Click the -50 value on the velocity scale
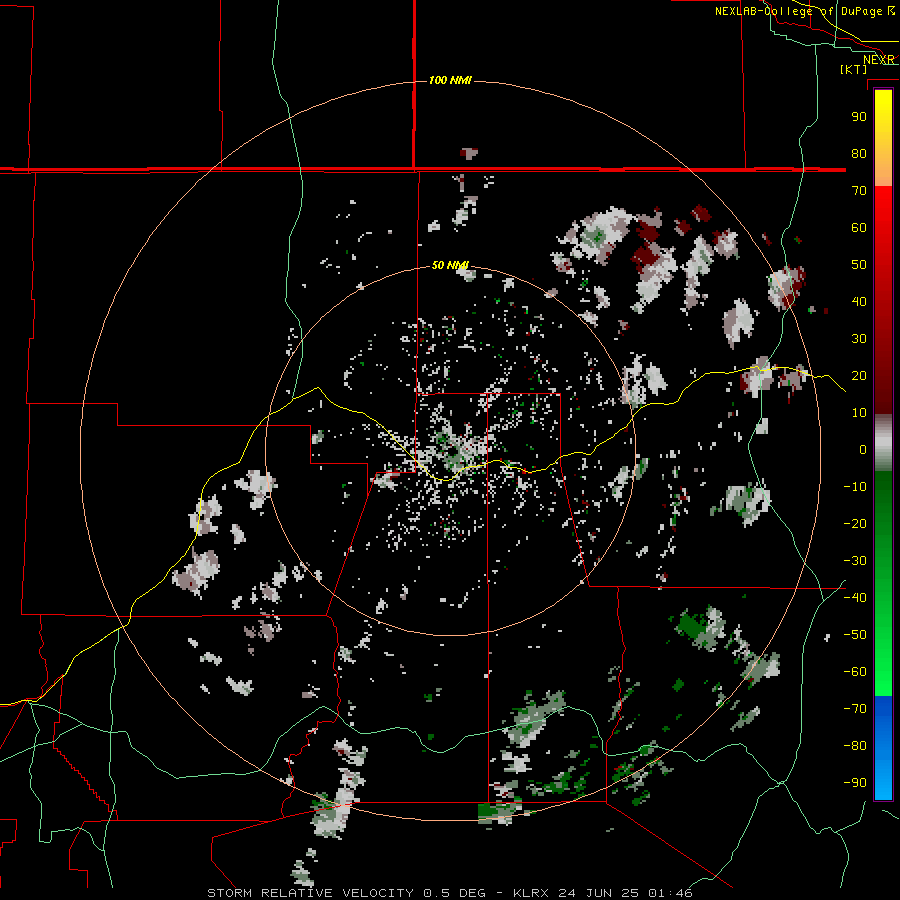The height and width of the screenshot is (900, 900). click(855, 635)
